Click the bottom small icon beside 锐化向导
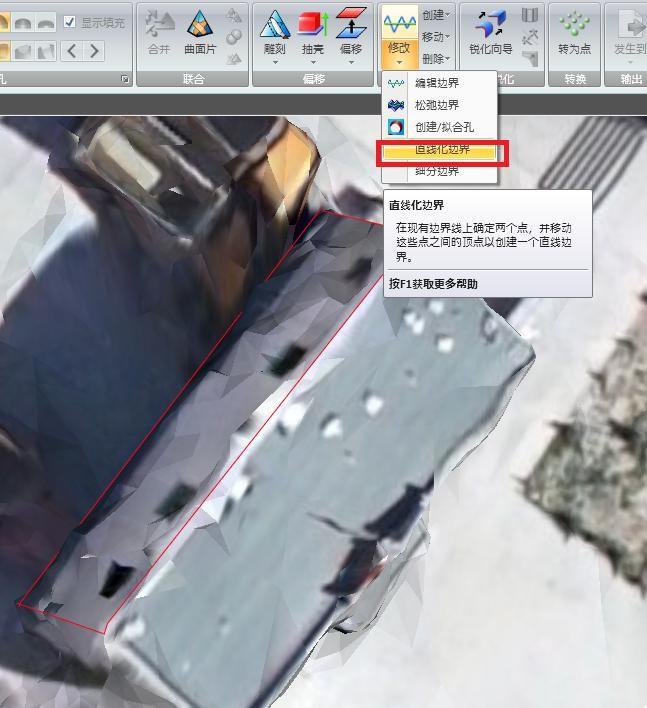Screen dimensions: 647x708 pos(530,59)
